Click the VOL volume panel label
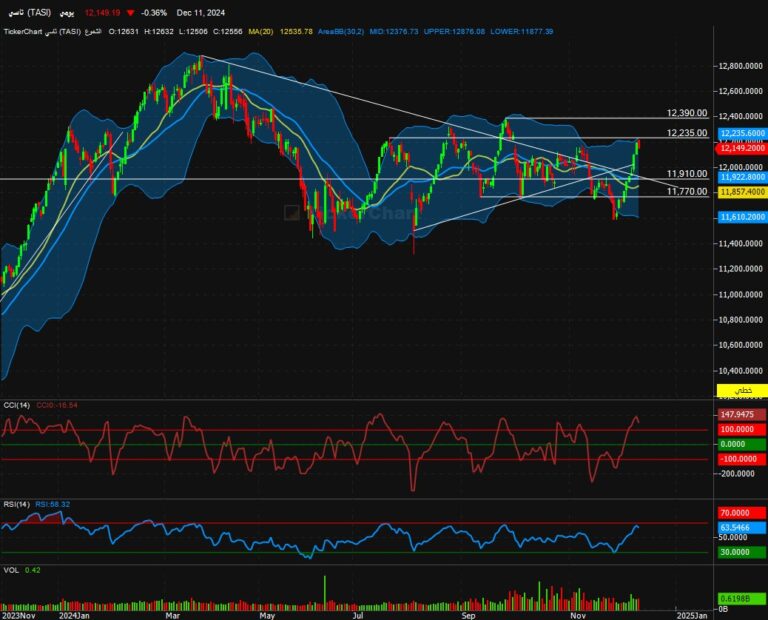This screenshot has height=620, width=768. pos(11,570)
